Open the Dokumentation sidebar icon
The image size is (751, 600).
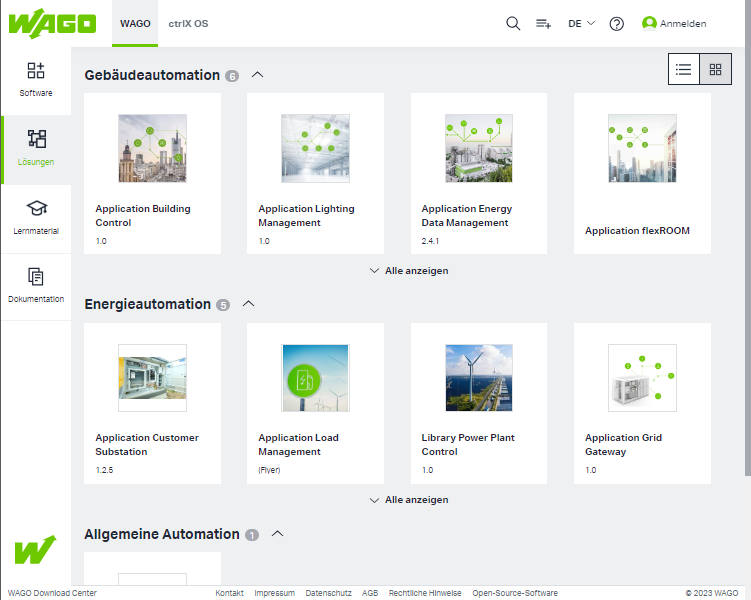[36, 276]
